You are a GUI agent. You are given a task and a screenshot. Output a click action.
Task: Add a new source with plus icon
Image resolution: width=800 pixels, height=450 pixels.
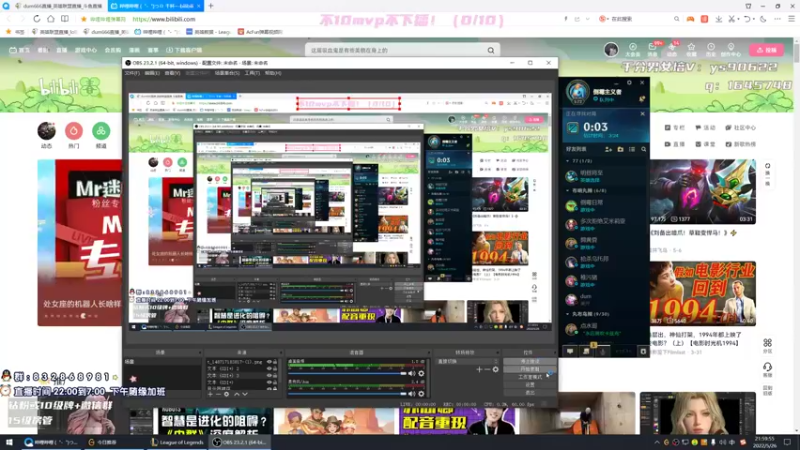pos(210,394)
